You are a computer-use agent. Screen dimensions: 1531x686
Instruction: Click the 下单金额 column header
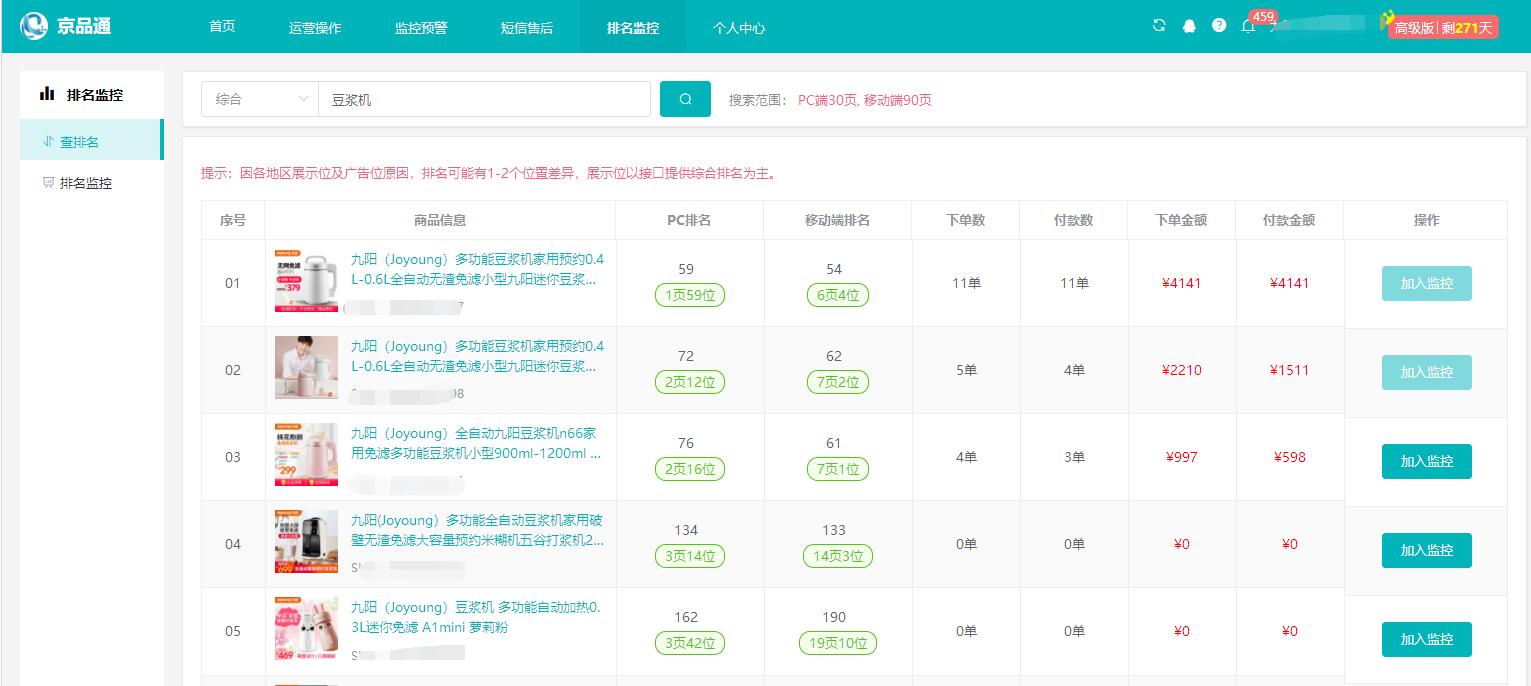click(1181, 220)
